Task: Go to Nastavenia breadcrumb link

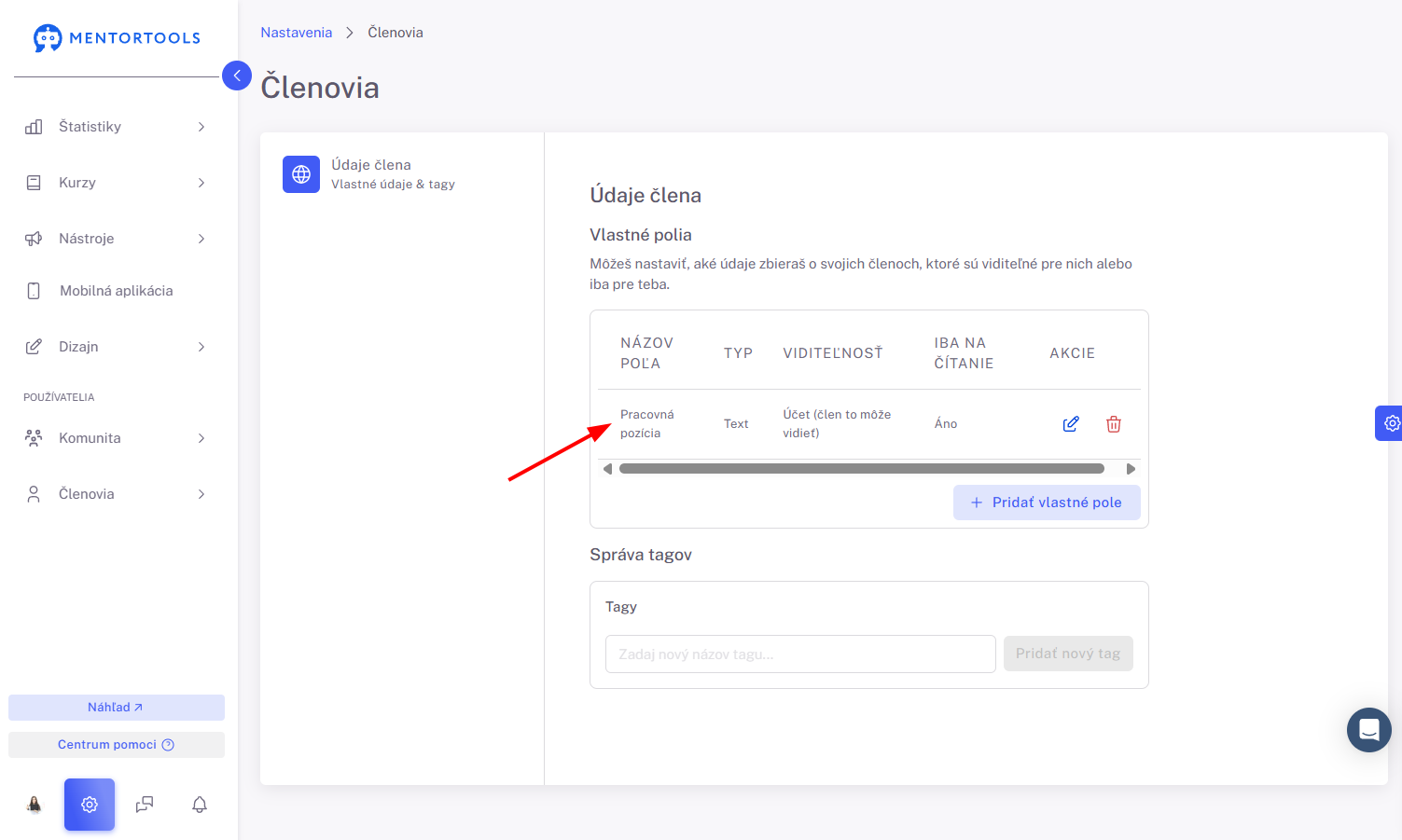Action: (x=297, y=33)
